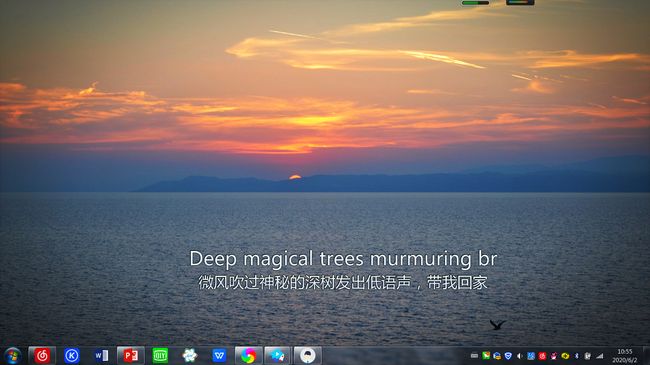The height and width of the screenshot is (365, 650).
Task: Click the dark colored-bar widget at the top
Action: point(520,2)
